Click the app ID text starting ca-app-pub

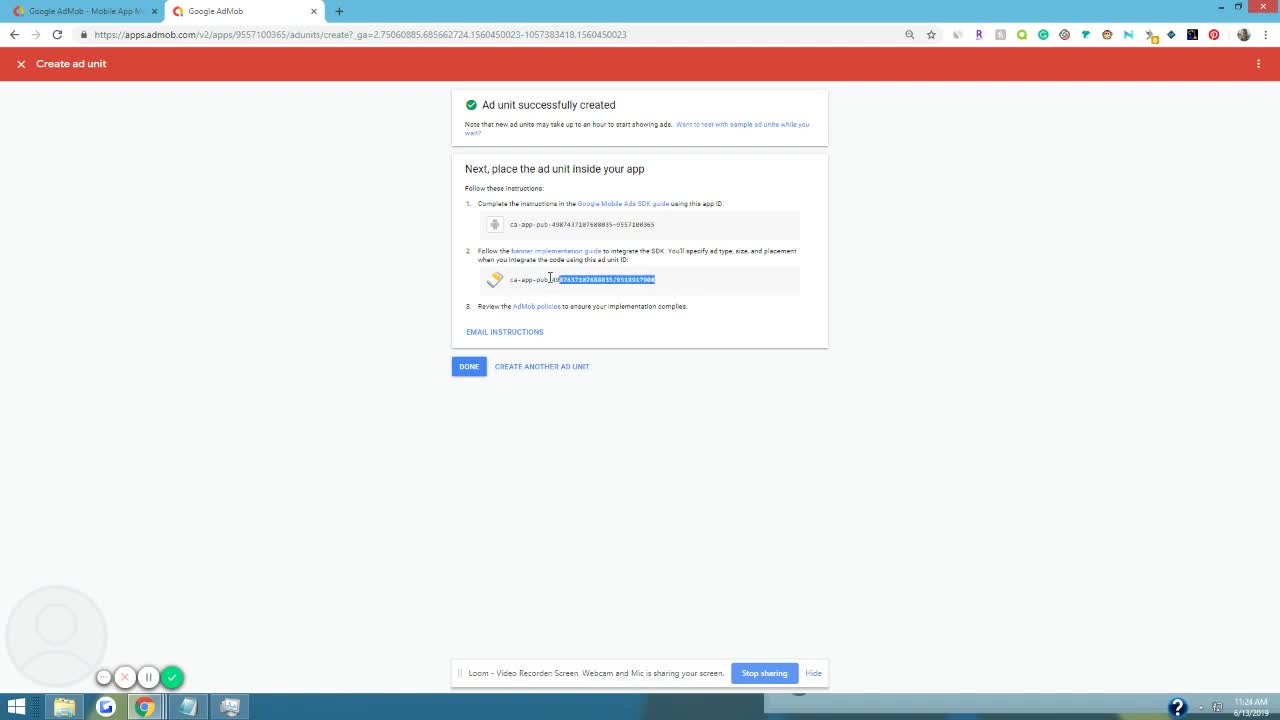(x=582, y=225)
